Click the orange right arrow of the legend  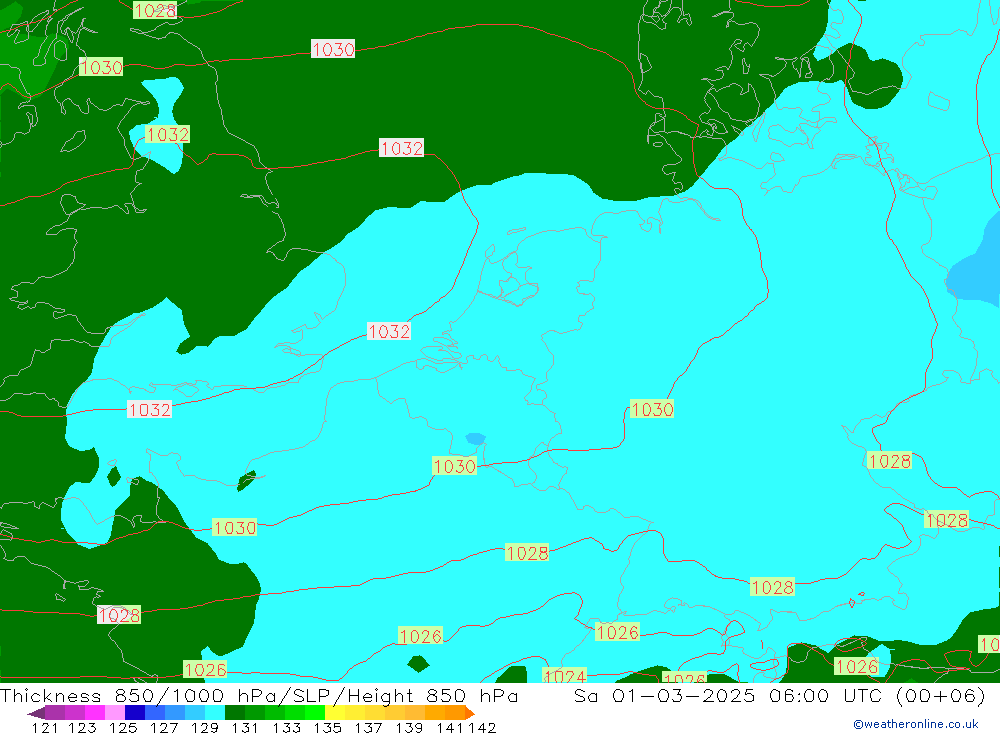pyautogui.click(x=470, y=713)
